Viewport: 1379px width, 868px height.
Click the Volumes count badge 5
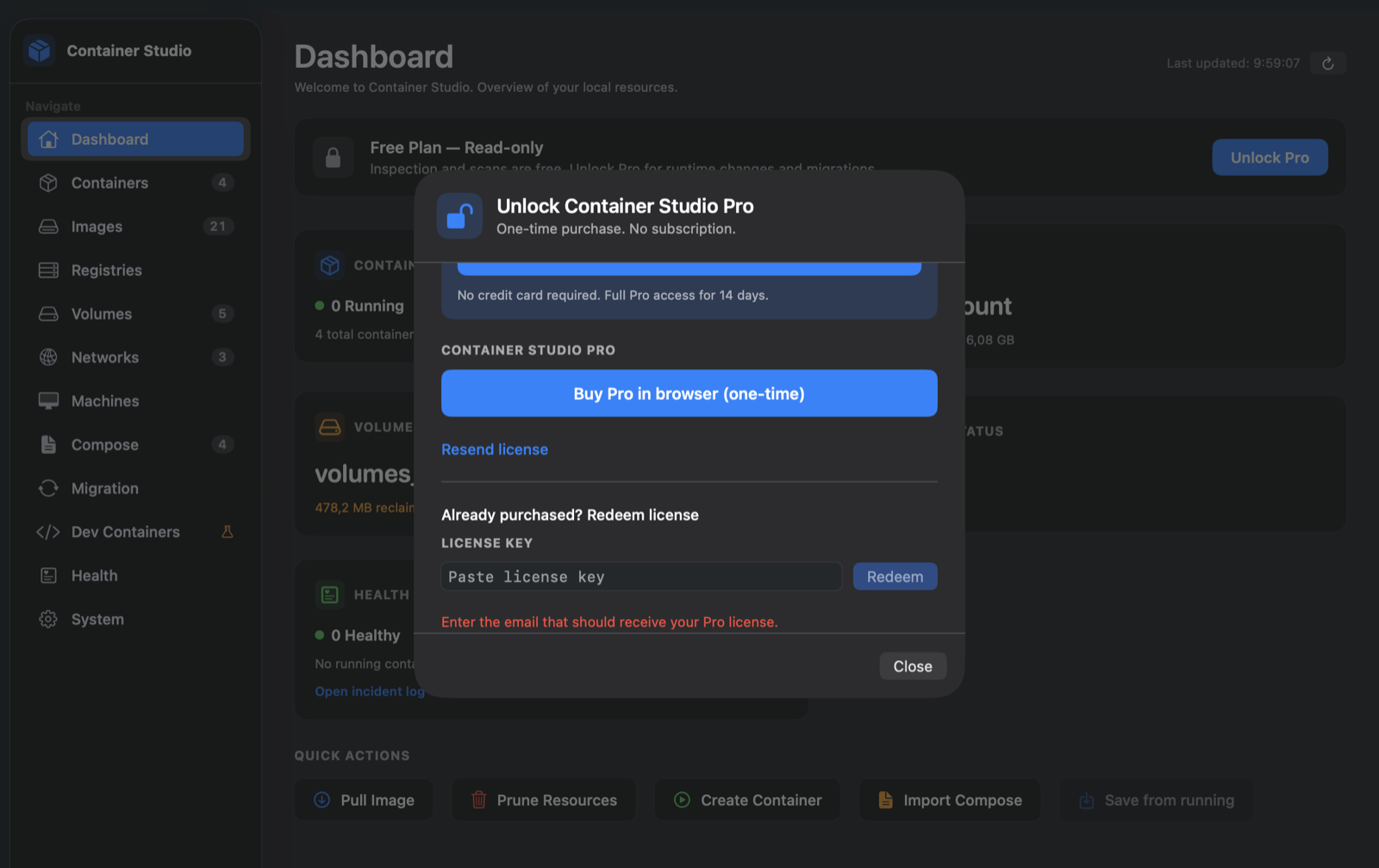(x=222, y=314)
